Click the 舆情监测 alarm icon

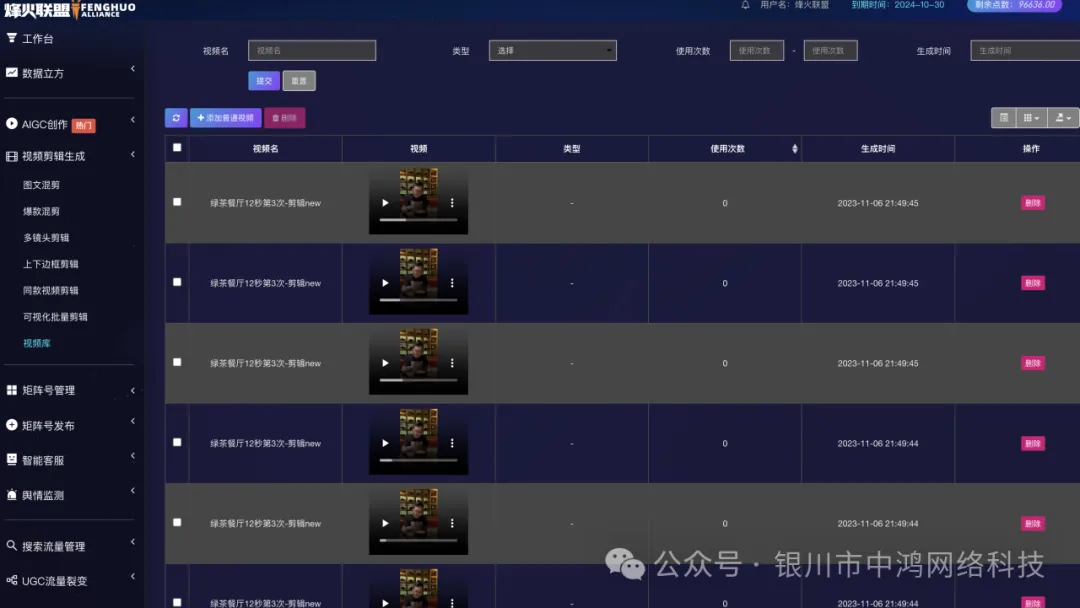[12, 494]
